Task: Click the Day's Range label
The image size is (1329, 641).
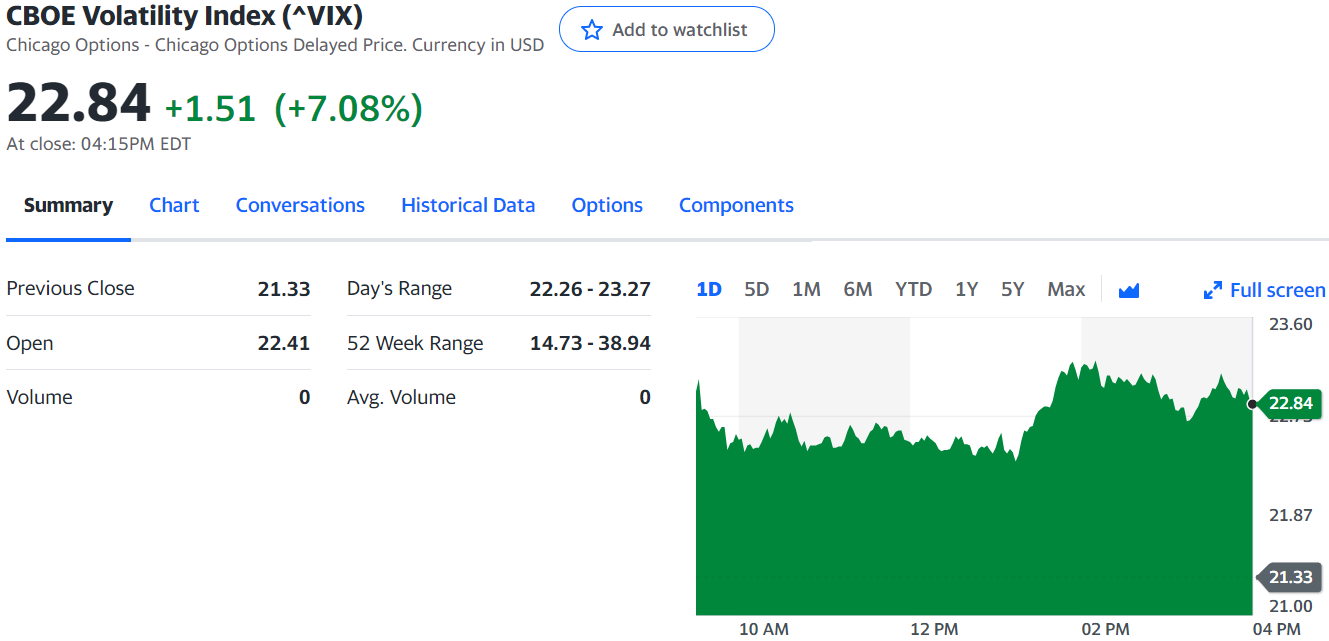Action: [399, 288]
